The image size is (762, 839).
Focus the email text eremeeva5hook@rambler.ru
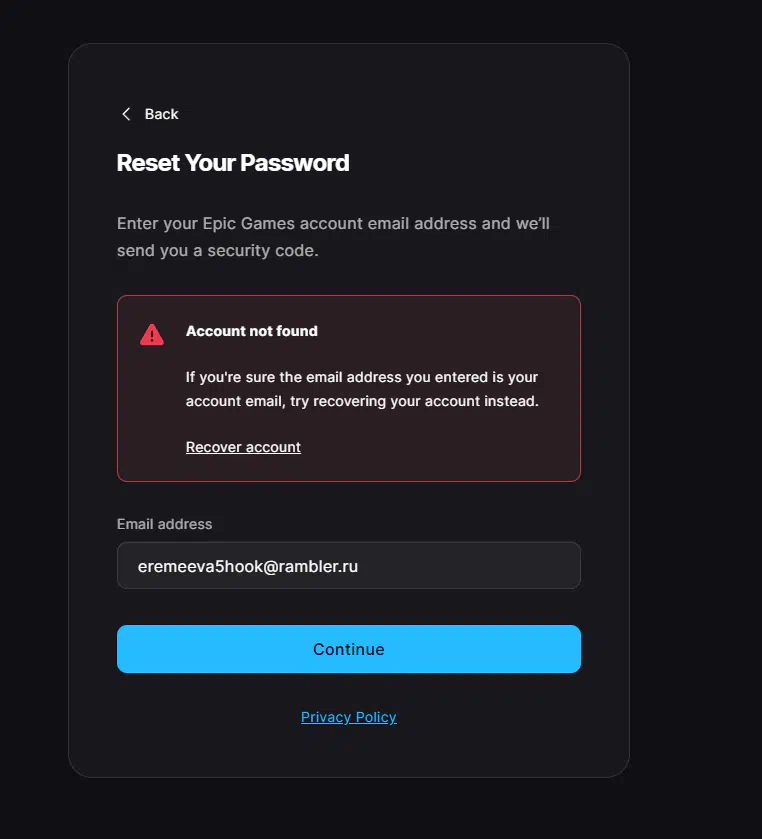pyautogui.click(x=248, y=566)
